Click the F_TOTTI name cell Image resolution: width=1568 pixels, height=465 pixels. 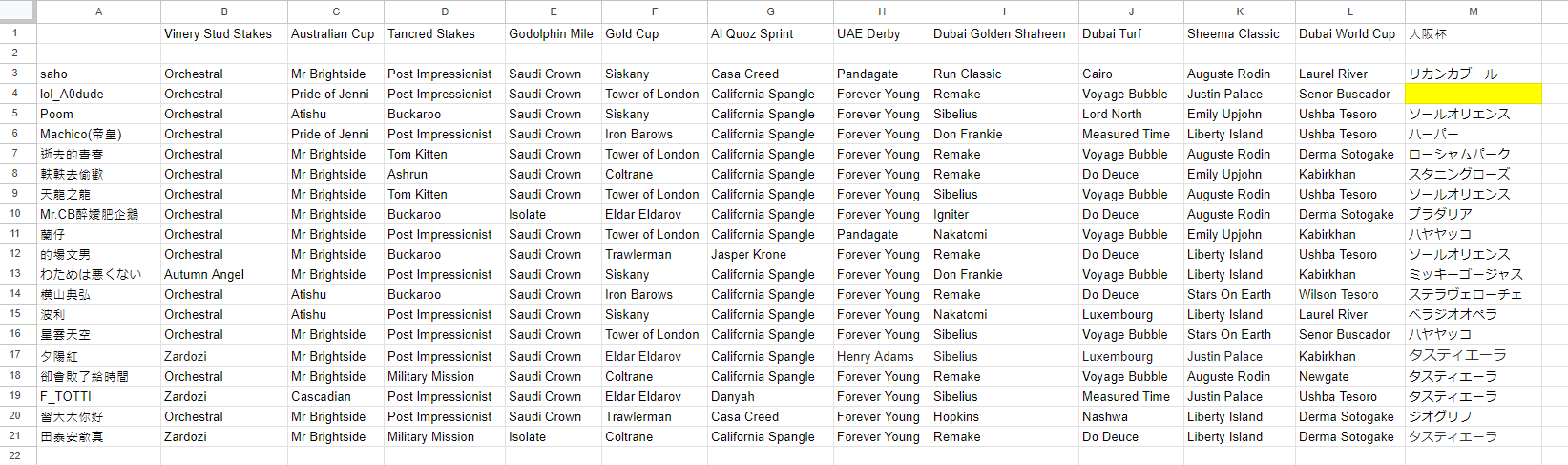[98, 396]
